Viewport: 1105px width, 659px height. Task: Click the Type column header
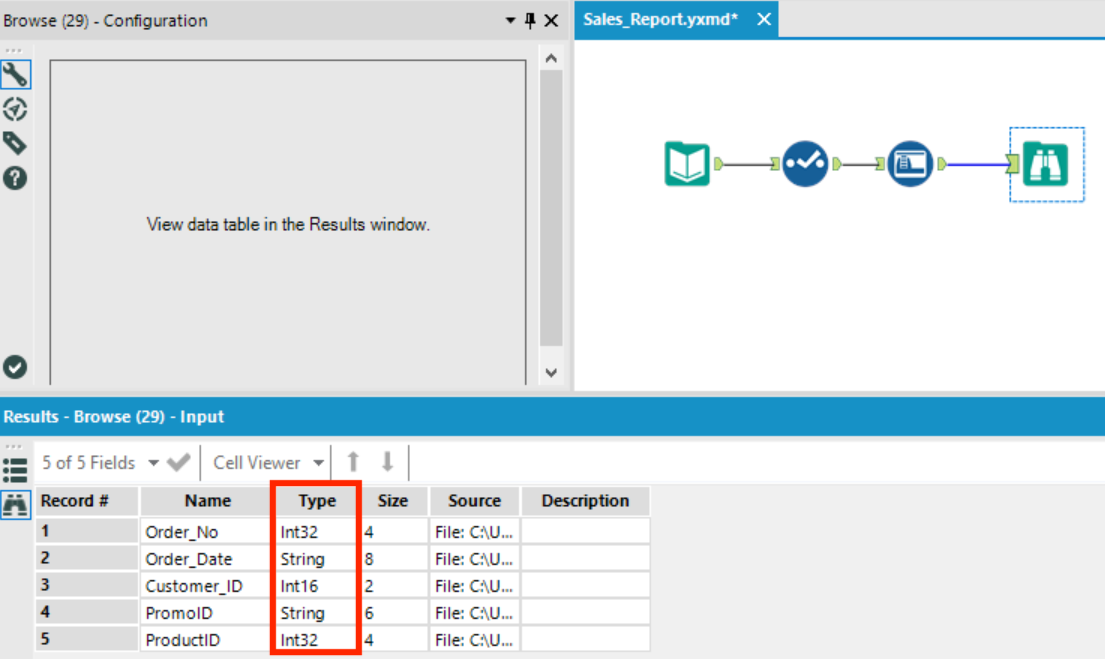[316, 501]
